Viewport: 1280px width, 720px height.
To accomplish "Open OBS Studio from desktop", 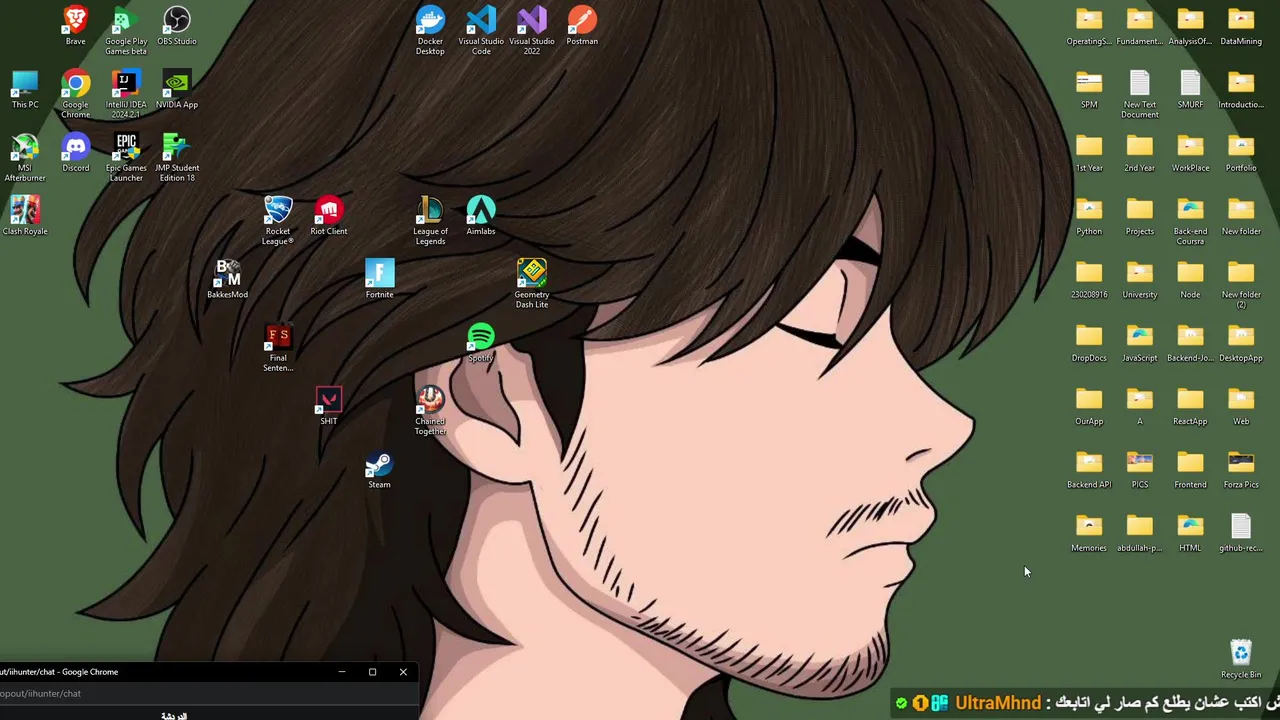I will pos(177,25).
